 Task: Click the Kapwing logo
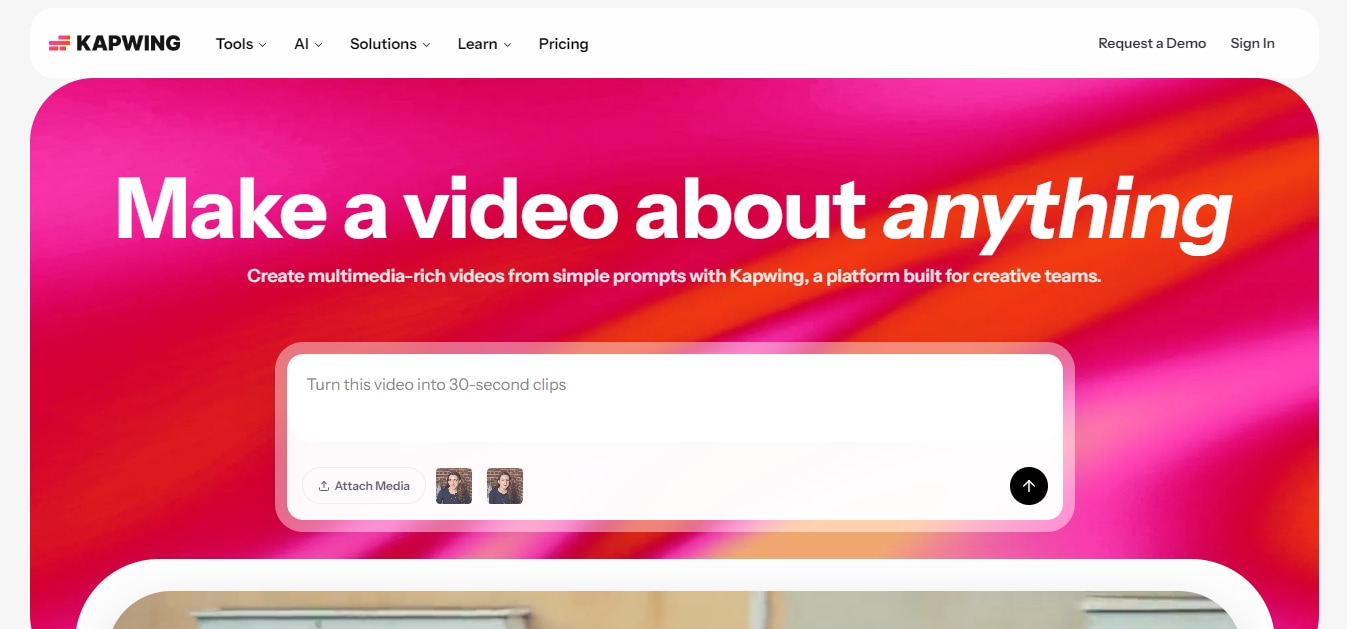click(x=114, y=43)
